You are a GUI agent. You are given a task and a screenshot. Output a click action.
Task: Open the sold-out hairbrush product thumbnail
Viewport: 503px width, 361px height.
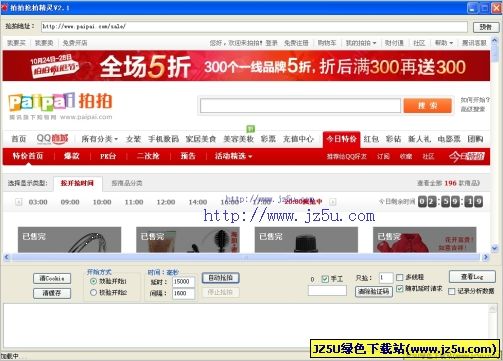(x=188, y=240)
